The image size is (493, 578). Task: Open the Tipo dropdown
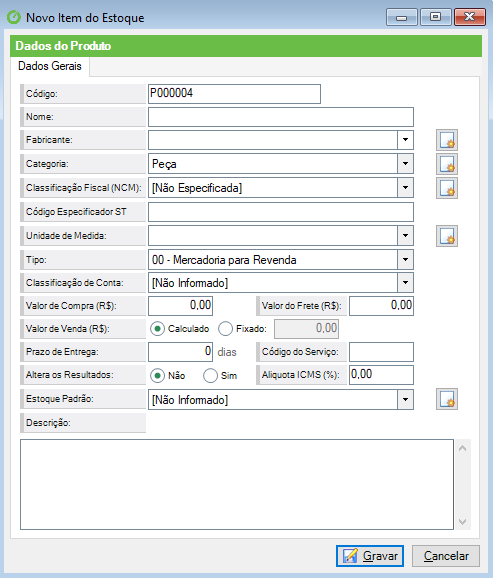pos(405,260)
